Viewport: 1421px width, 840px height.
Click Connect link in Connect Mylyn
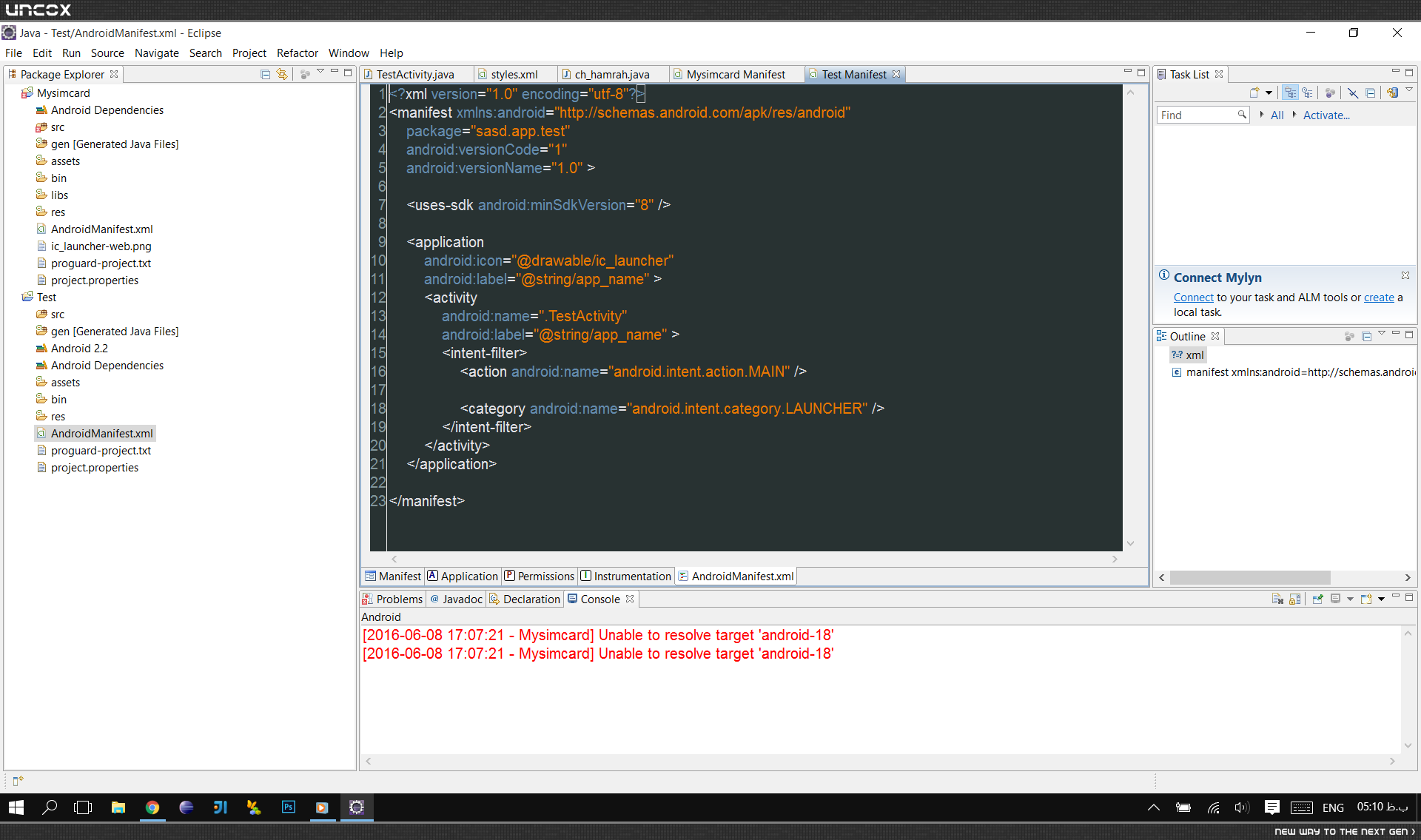pos(1193,297)
